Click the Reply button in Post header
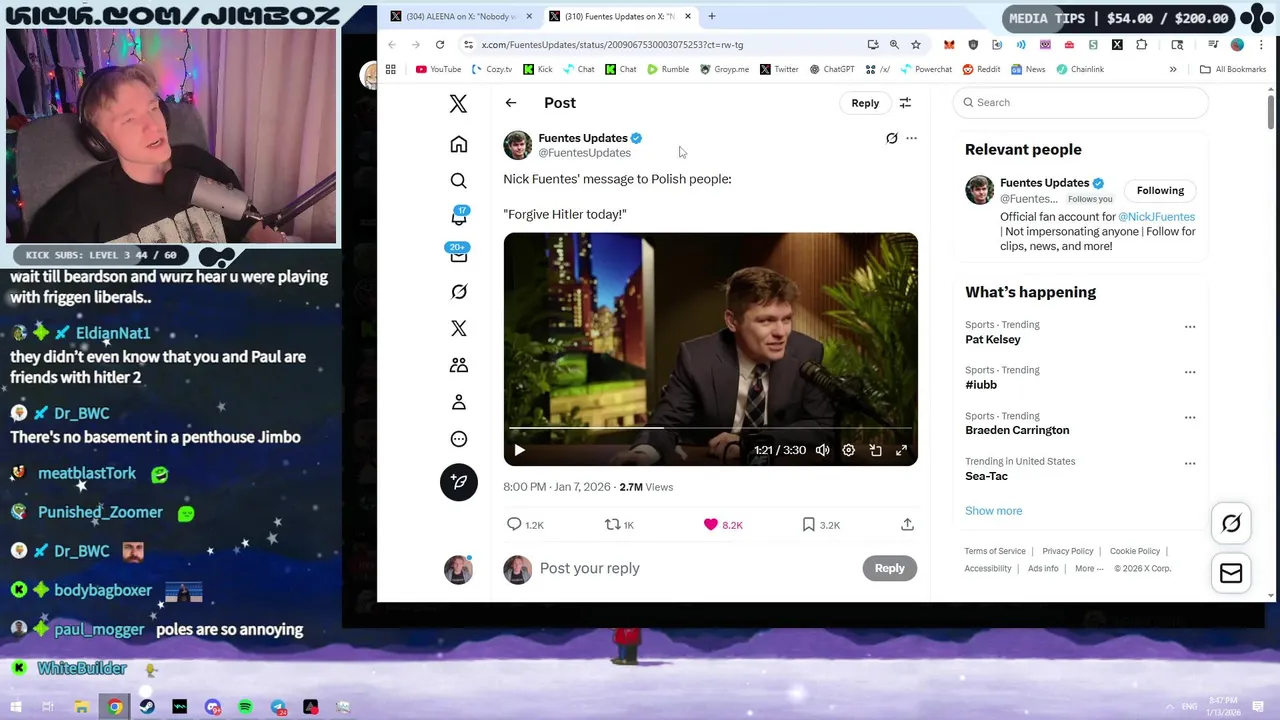1280x720 pixels. (865, 103)
